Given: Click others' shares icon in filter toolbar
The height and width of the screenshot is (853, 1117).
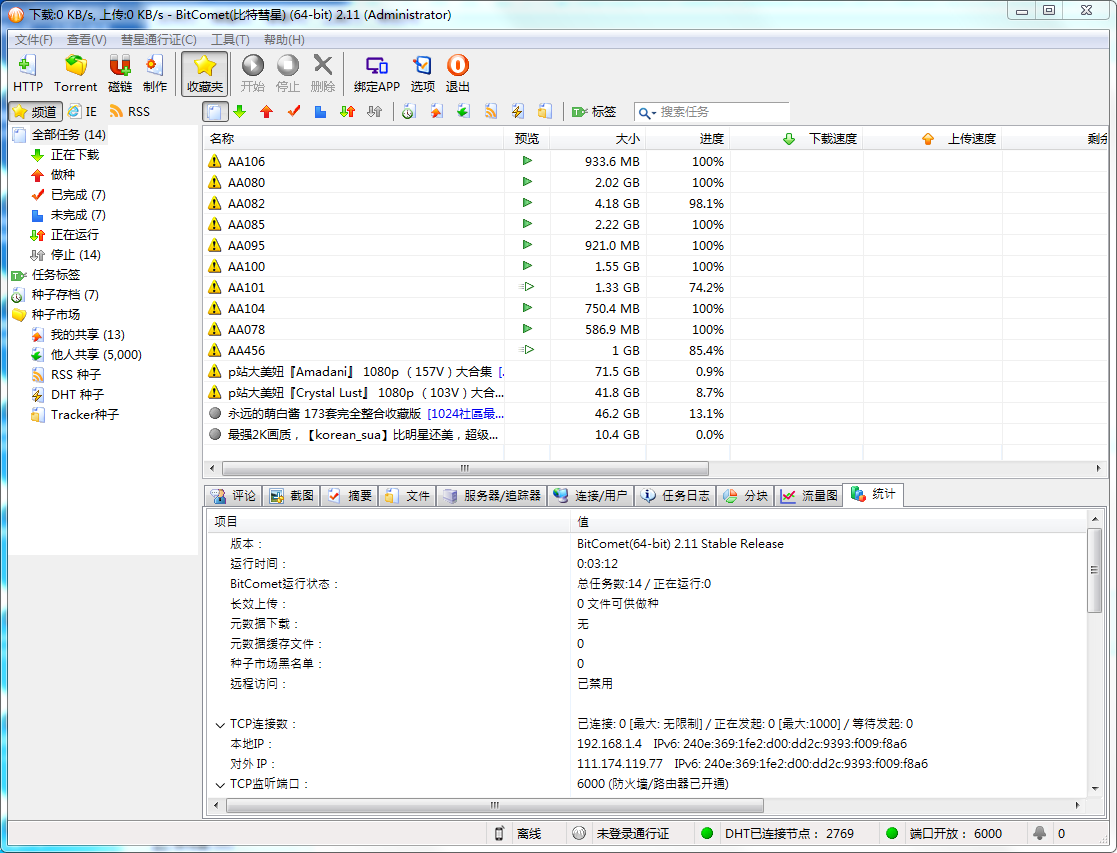Looking at the screenshot, I should (x=463, y=111).
